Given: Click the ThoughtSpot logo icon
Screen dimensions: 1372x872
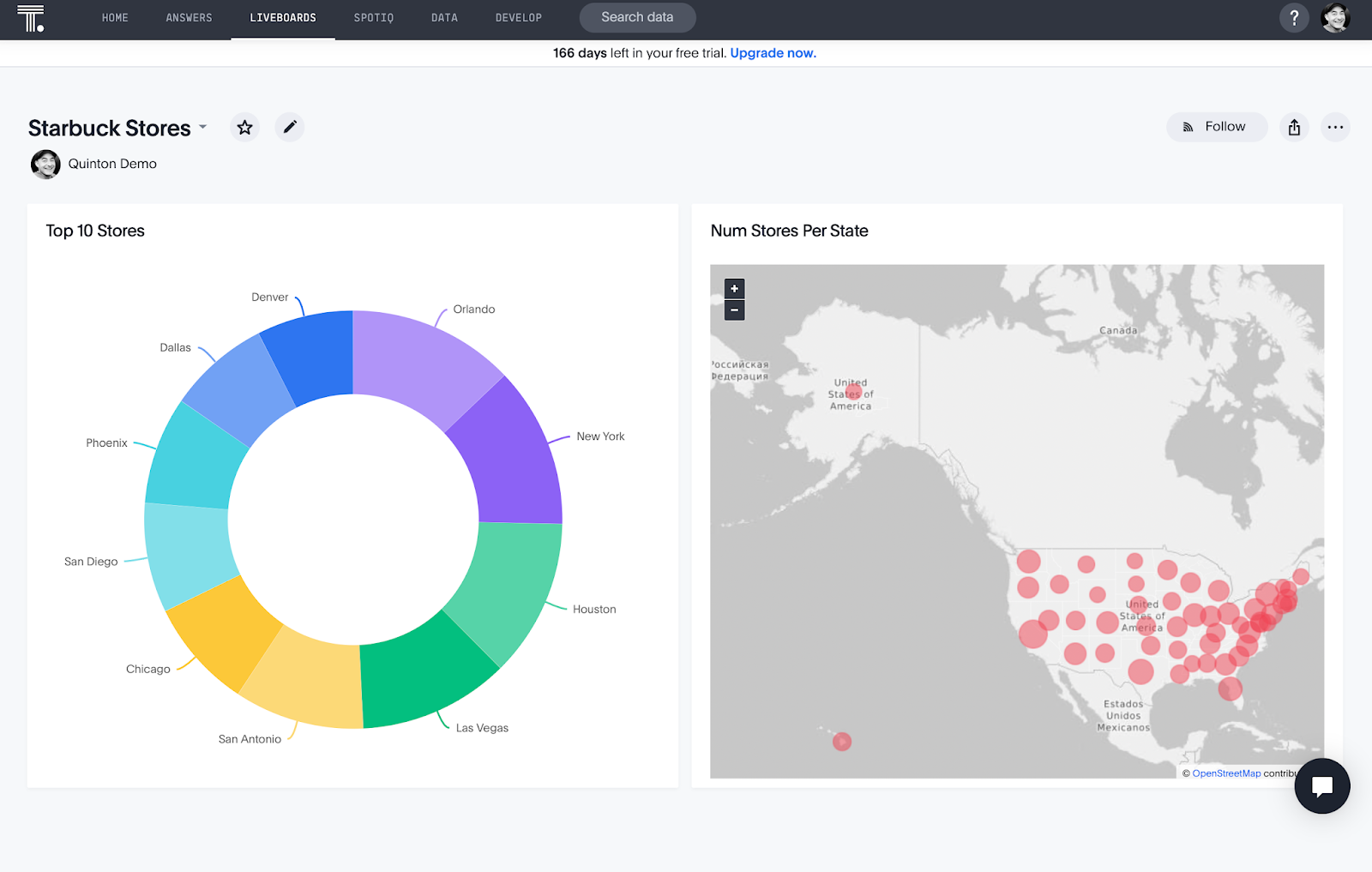Looking at the screenshot, I should coord(31,18).
